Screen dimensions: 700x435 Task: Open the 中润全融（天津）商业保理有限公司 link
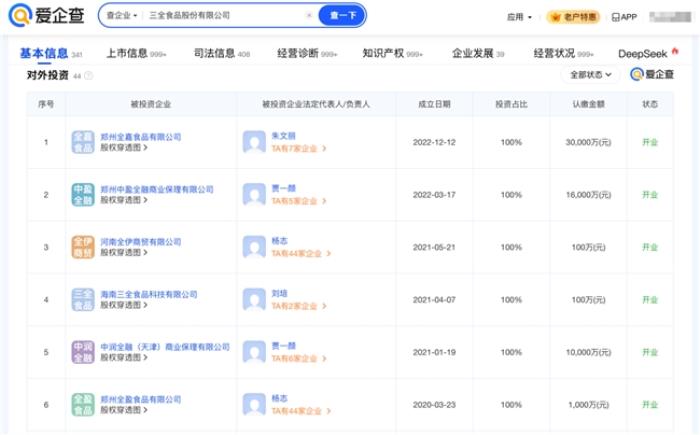165,347
